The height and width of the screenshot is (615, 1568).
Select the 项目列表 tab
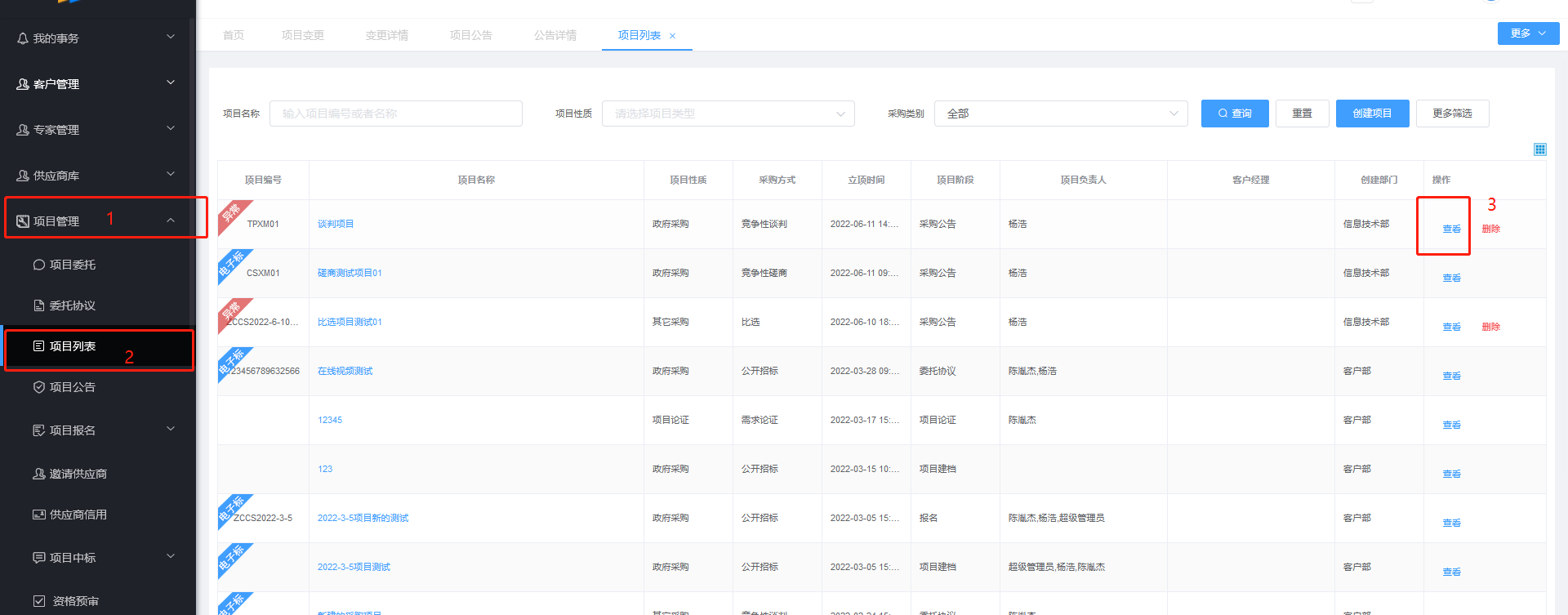tap(639, 35)
